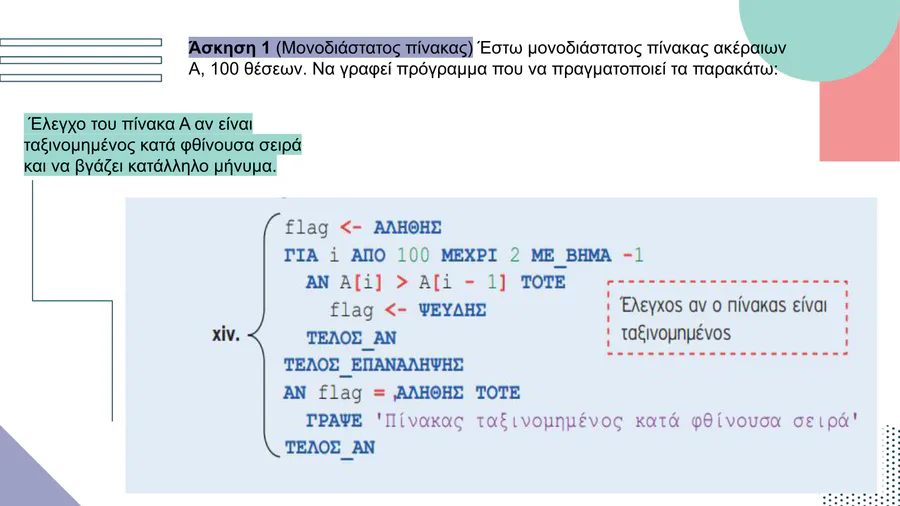The height and width of the screenshot is (506, 900).
Task: Click the "flag <- ΑΛΗΘΗΣ" first code line
Action: coord(362,228)
